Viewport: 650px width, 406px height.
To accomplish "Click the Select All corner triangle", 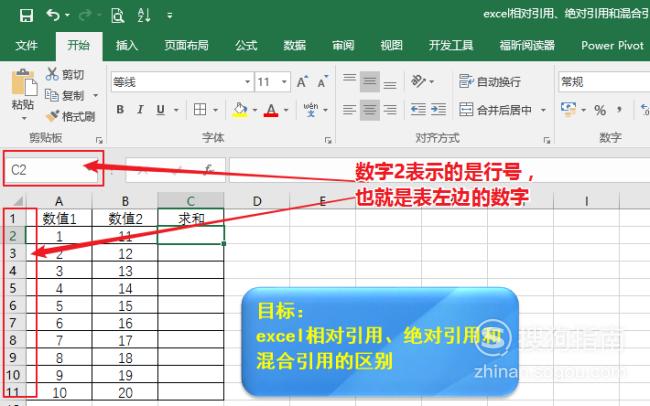I will tap(16, 201).
